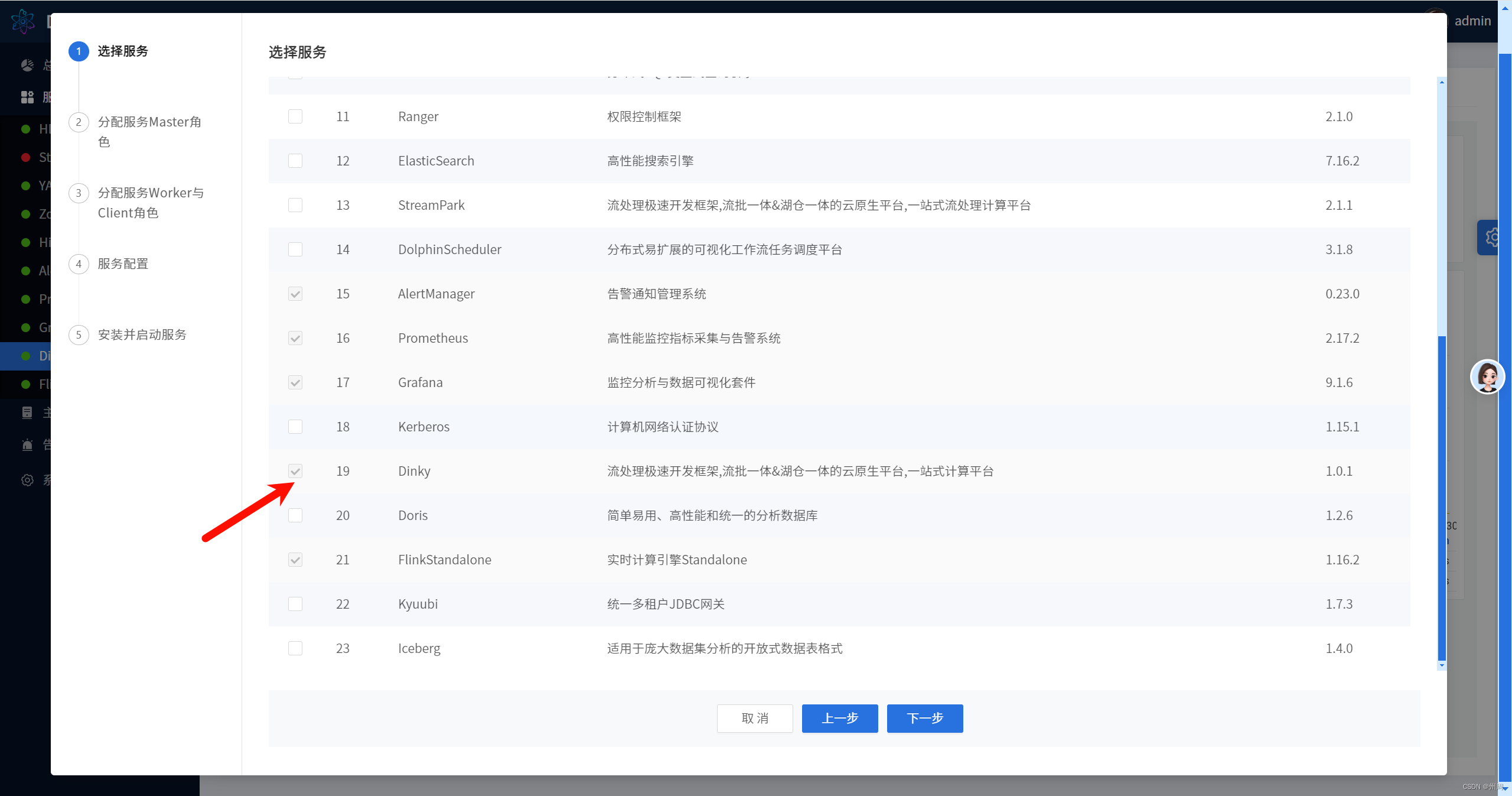Click service name FlinkStandalone
Viewport: 1512px width, 796px height.
444,560
